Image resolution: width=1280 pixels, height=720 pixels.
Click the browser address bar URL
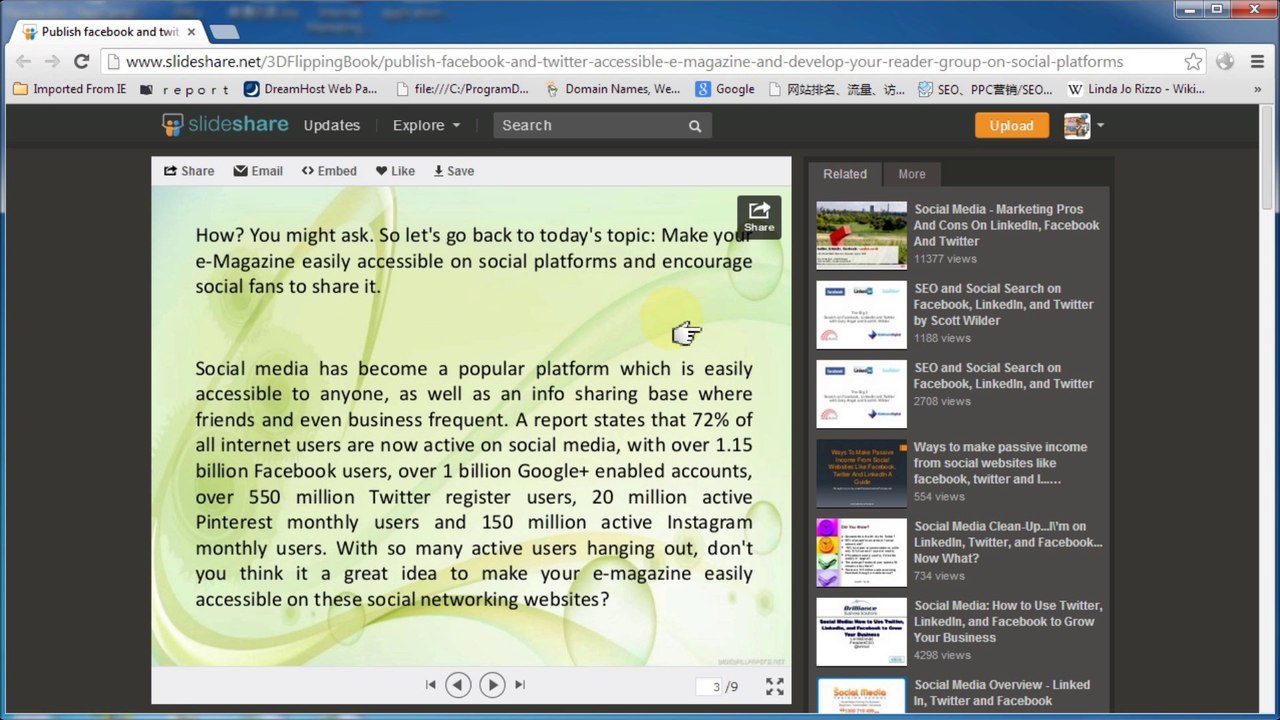coord(624,61)
